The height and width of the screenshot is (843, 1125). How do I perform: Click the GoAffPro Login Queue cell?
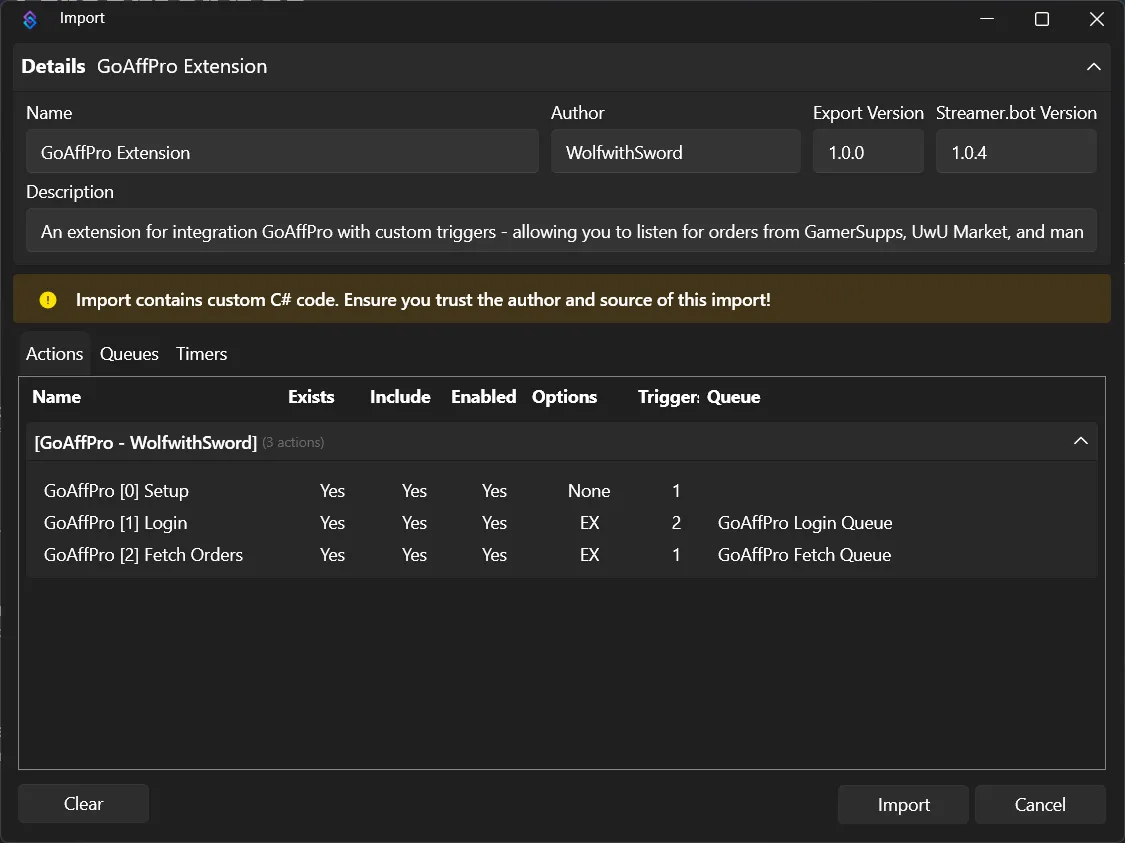click(805, 523)
